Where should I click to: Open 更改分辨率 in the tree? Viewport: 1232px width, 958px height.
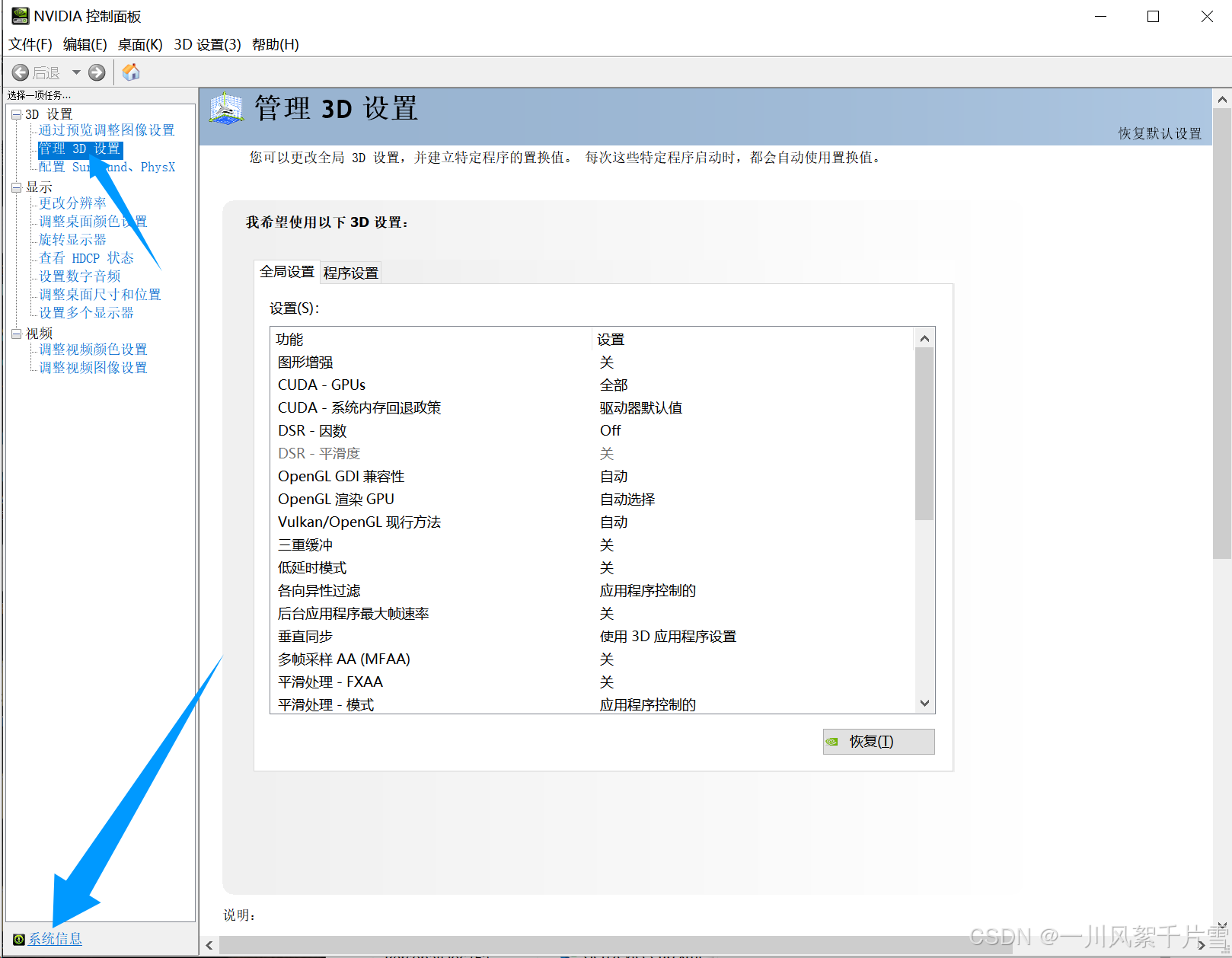pyautogui.click(x=72, y=203)
